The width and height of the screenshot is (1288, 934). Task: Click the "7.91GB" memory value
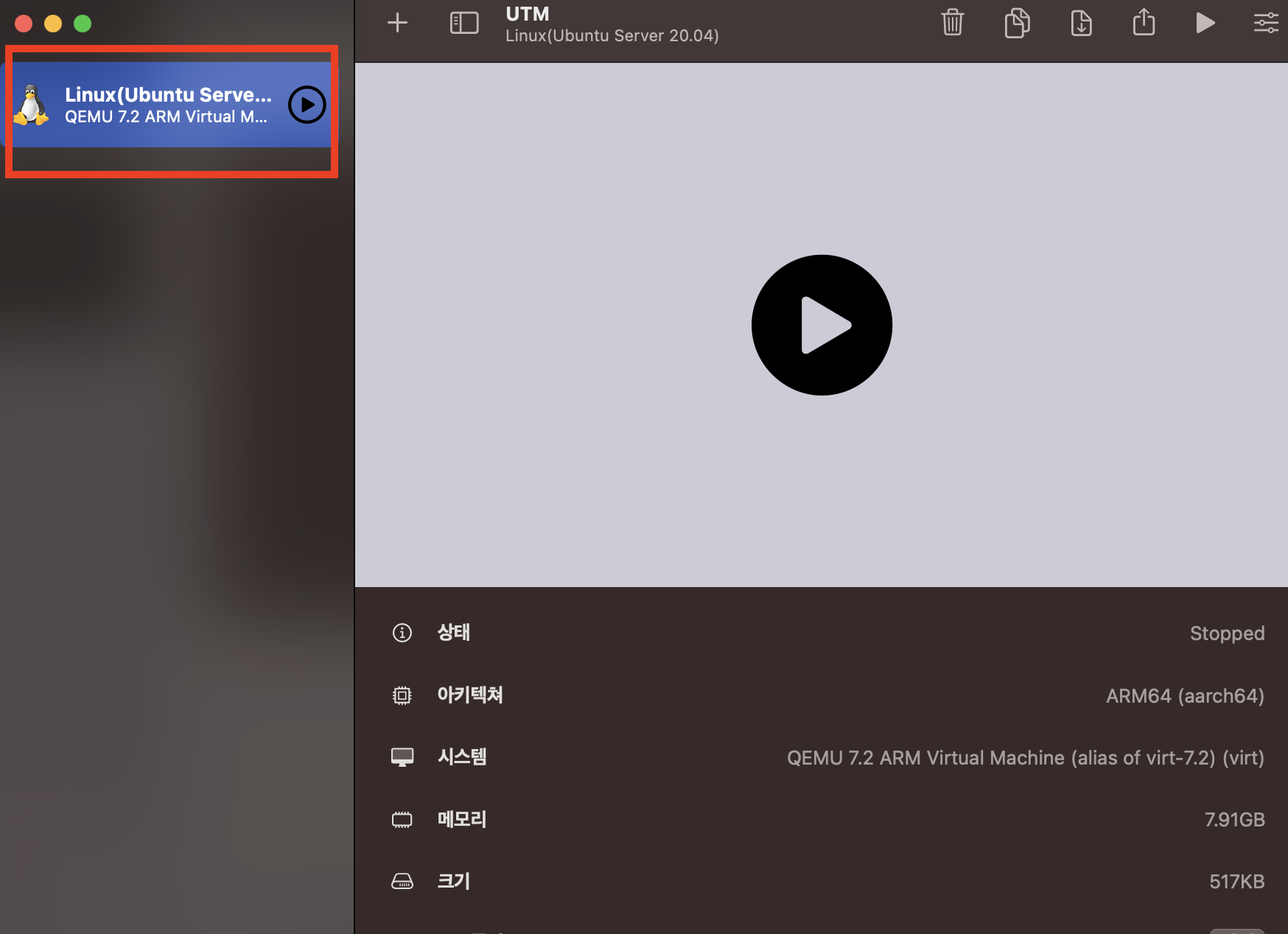pyautogui.click(x=1234, y=820)
